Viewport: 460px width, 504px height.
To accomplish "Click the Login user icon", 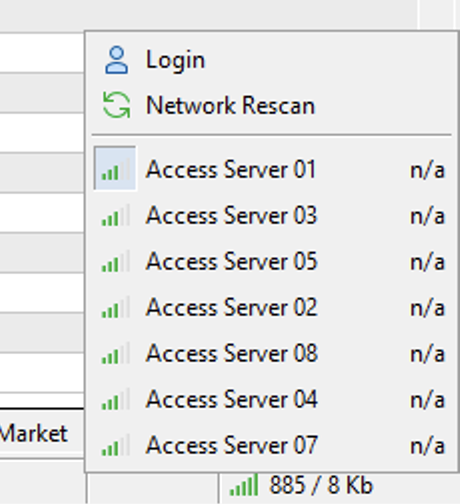I will (x=116, y=60).
